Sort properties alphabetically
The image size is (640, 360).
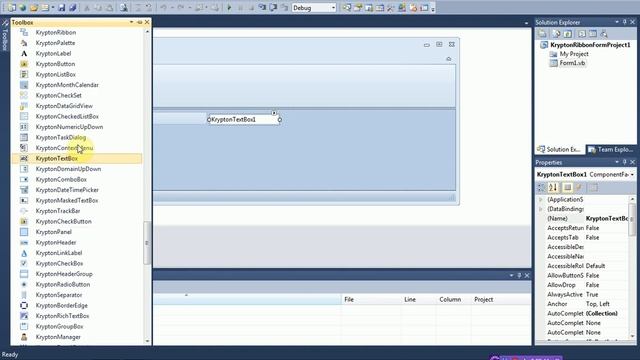pyautogui.click(x=553, y=187)
